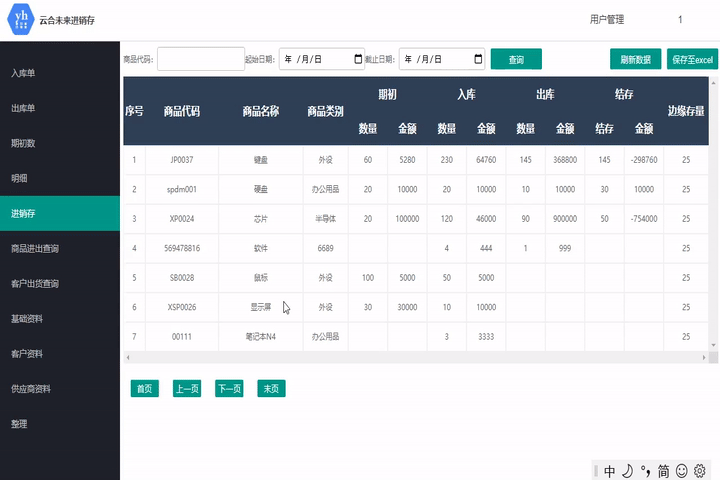Click the table's horizontal scrollbar
This screenshot has width=720, height=480.
[400, 357]
